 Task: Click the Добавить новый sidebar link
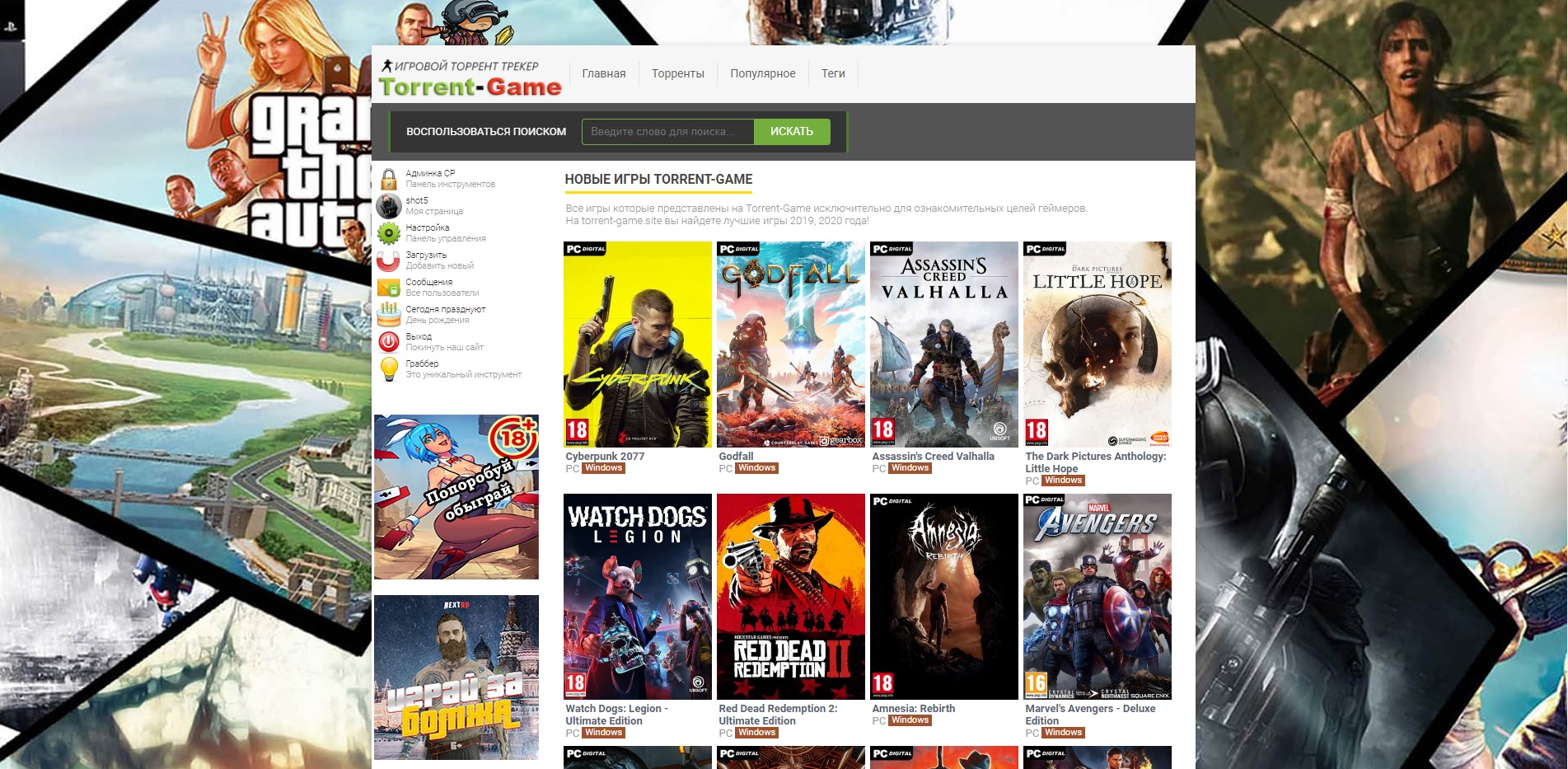pos(440,266)
